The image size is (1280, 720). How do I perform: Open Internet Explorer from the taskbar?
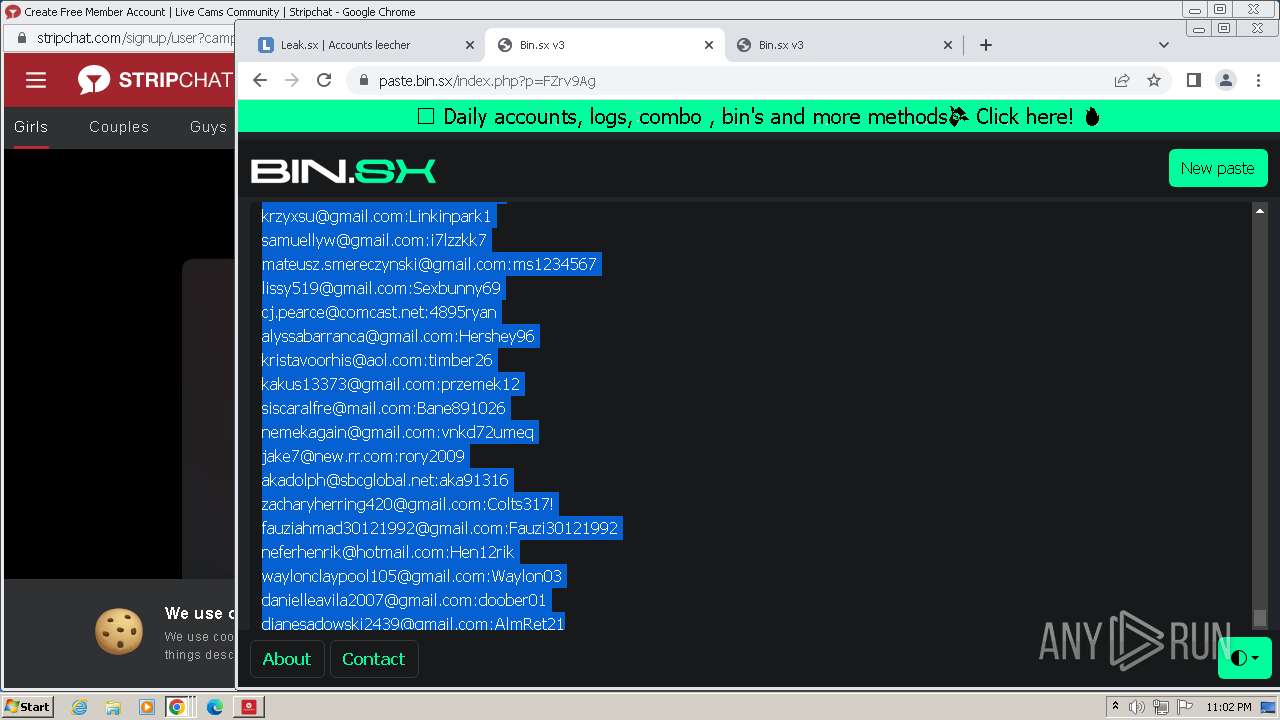79,707
